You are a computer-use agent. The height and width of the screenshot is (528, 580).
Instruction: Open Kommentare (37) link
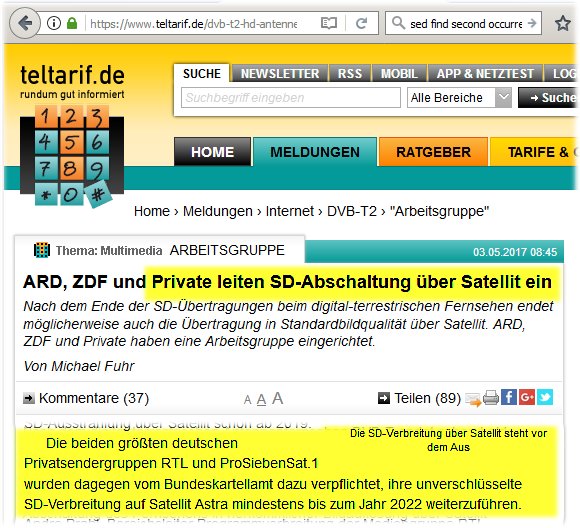(x=94, y=398)
